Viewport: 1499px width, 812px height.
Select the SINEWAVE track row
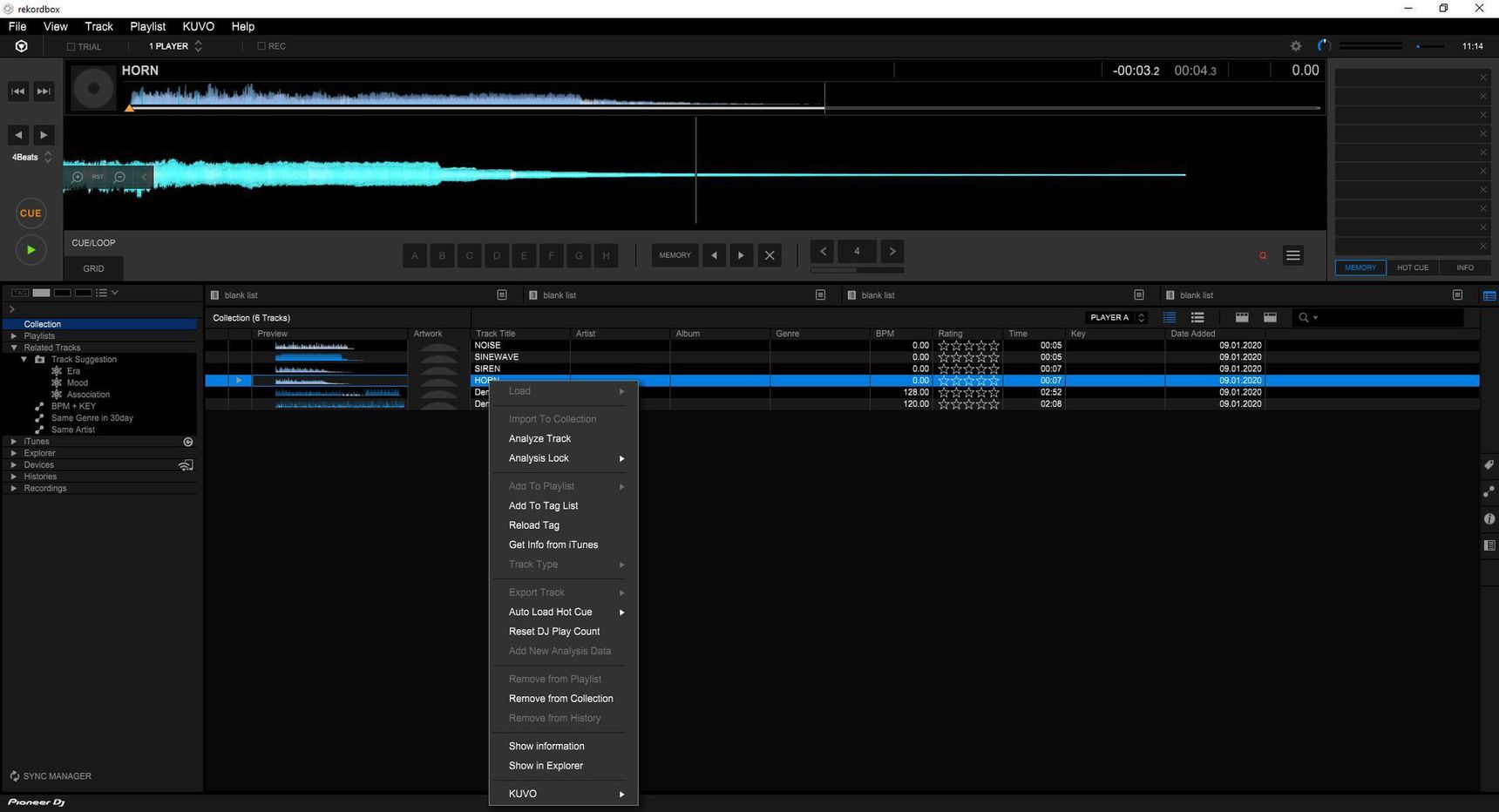[842, 357]
